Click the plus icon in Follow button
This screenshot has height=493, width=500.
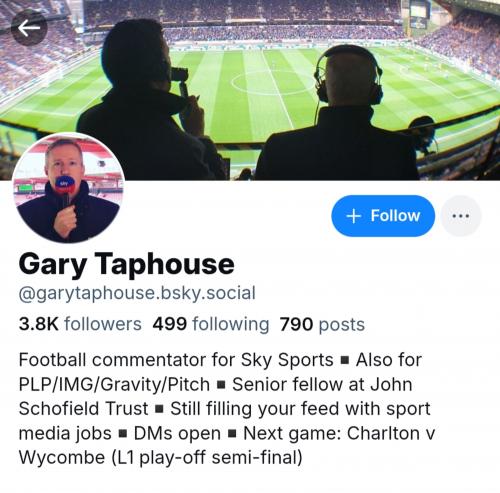(x=354, y=216)
